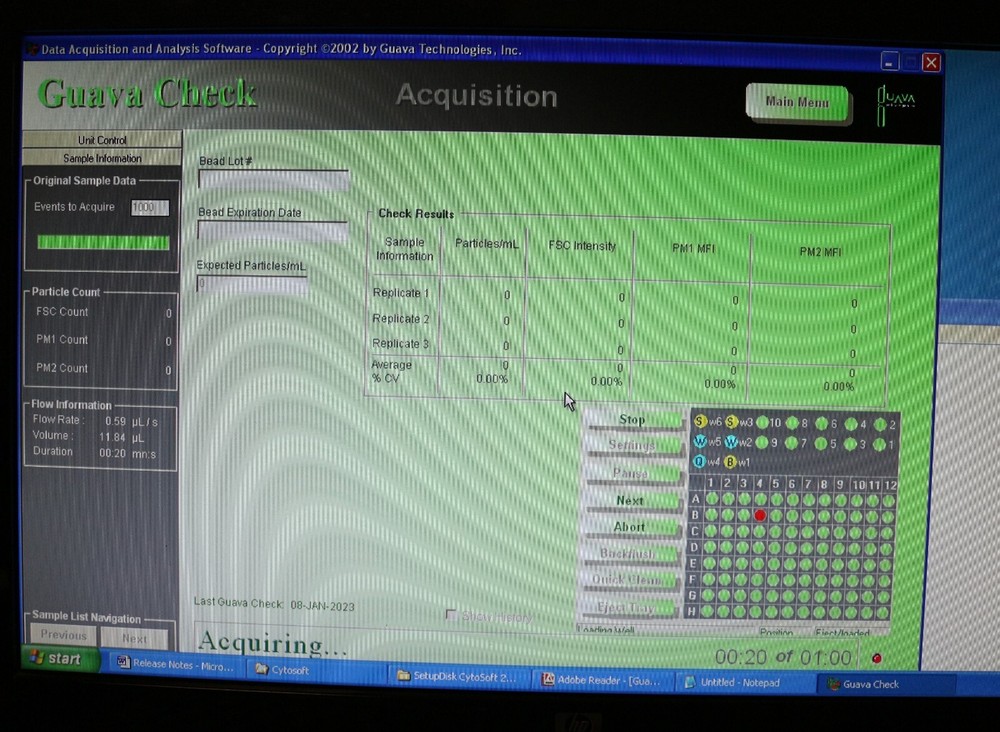Click the red active well B4

coord(760,515)
